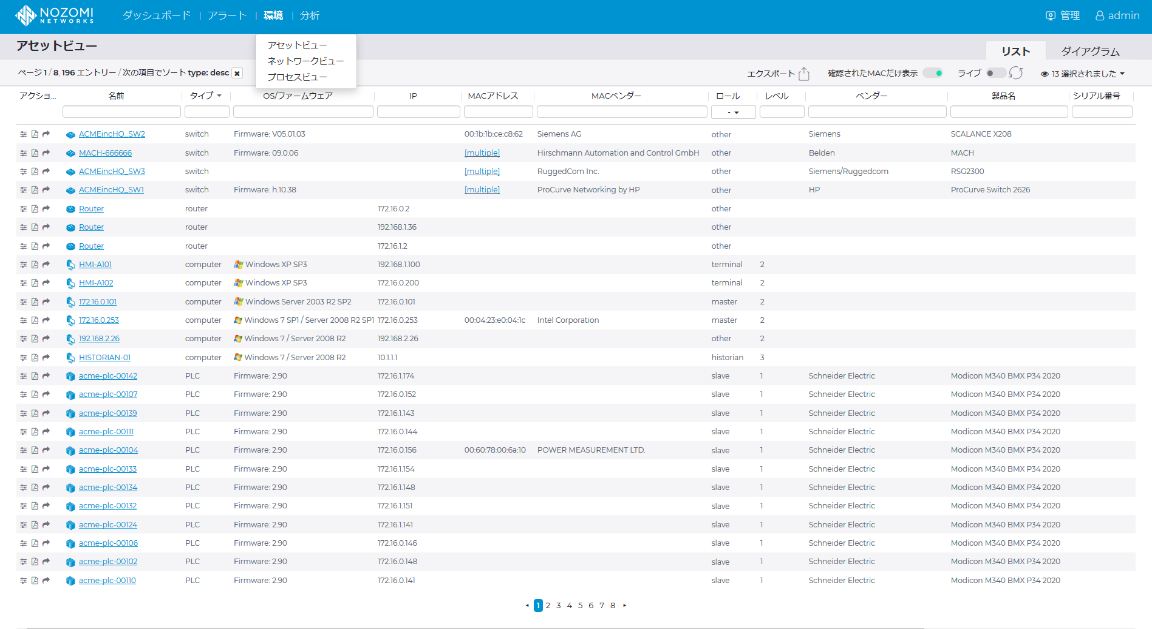Viewport: 1152px width, 629px height.
Task: Remove the type: desc sort filter
Action: pos(237,73)
